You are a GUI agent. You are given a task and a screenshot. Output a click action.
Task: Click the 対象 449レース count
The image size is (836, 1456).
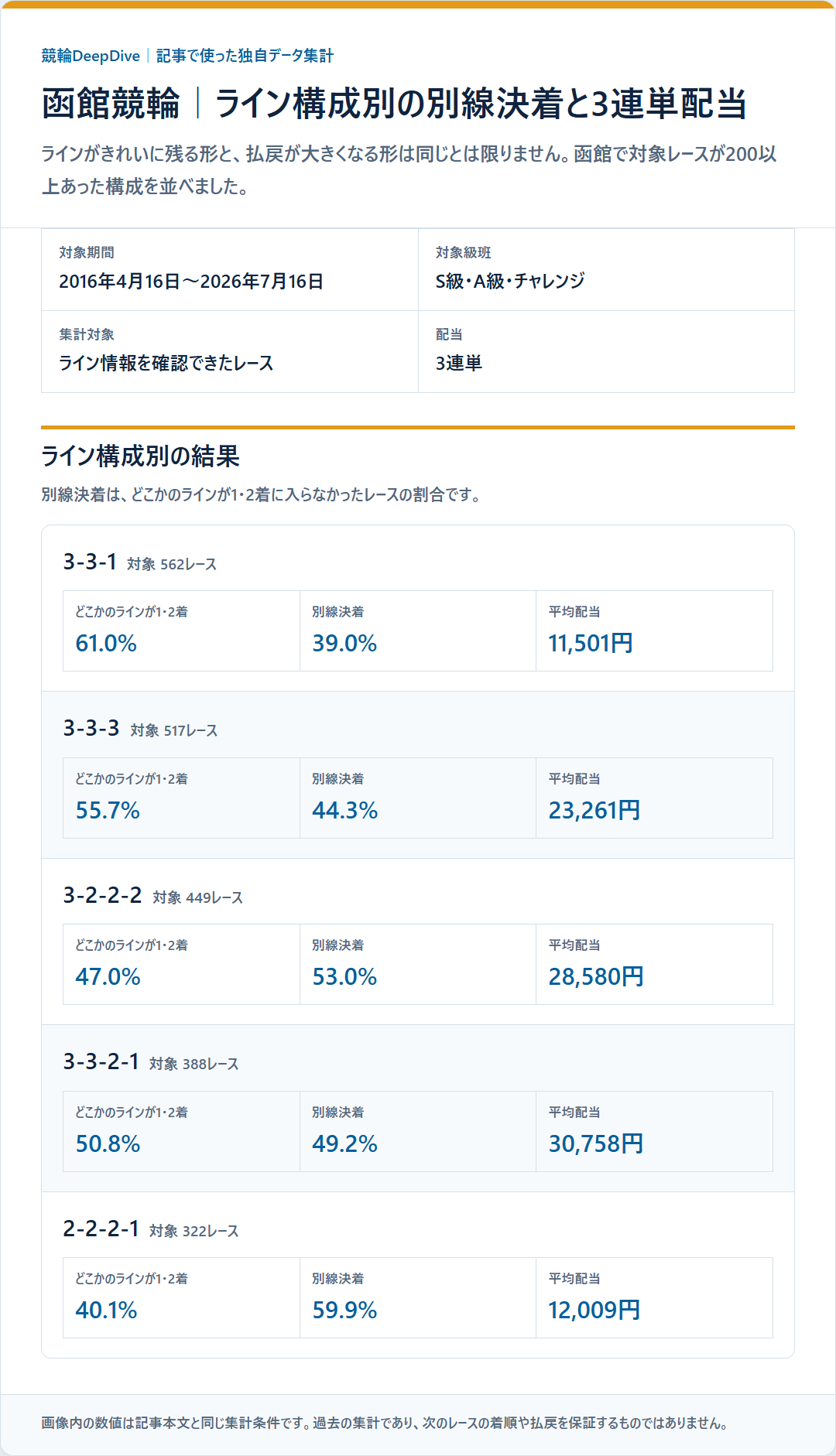tap(198, 897)
